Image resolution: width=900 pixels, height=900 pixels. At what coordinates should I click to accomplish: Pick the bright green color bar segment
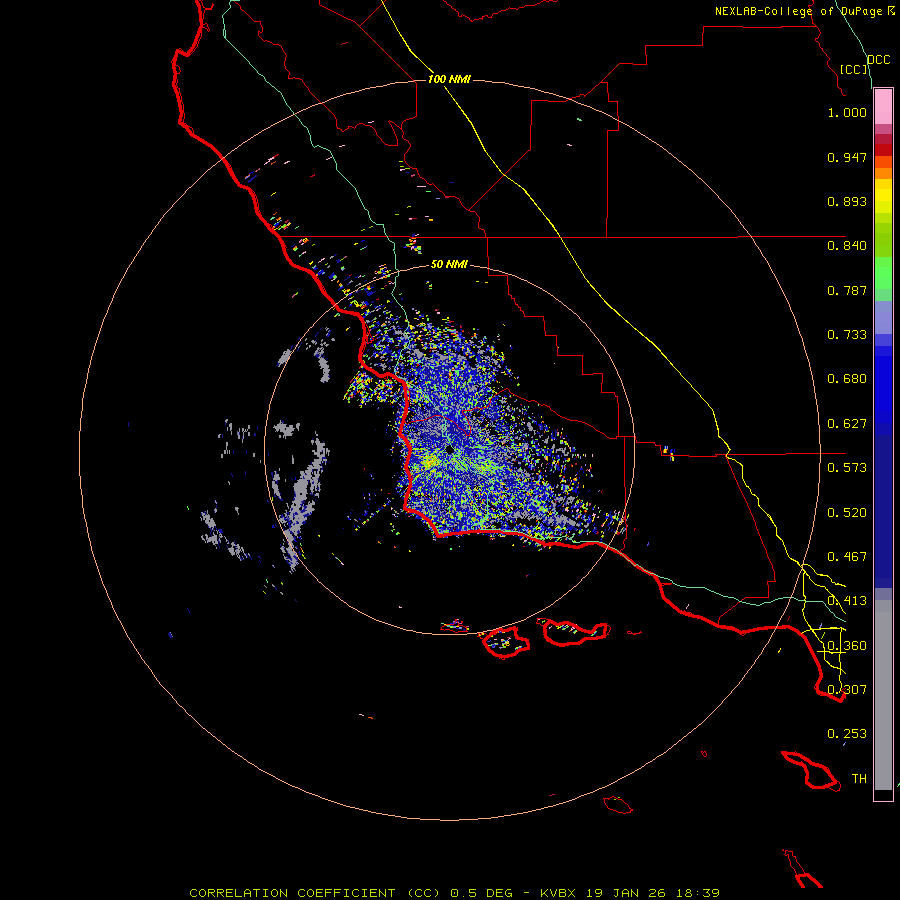click(x=883, y=273)
